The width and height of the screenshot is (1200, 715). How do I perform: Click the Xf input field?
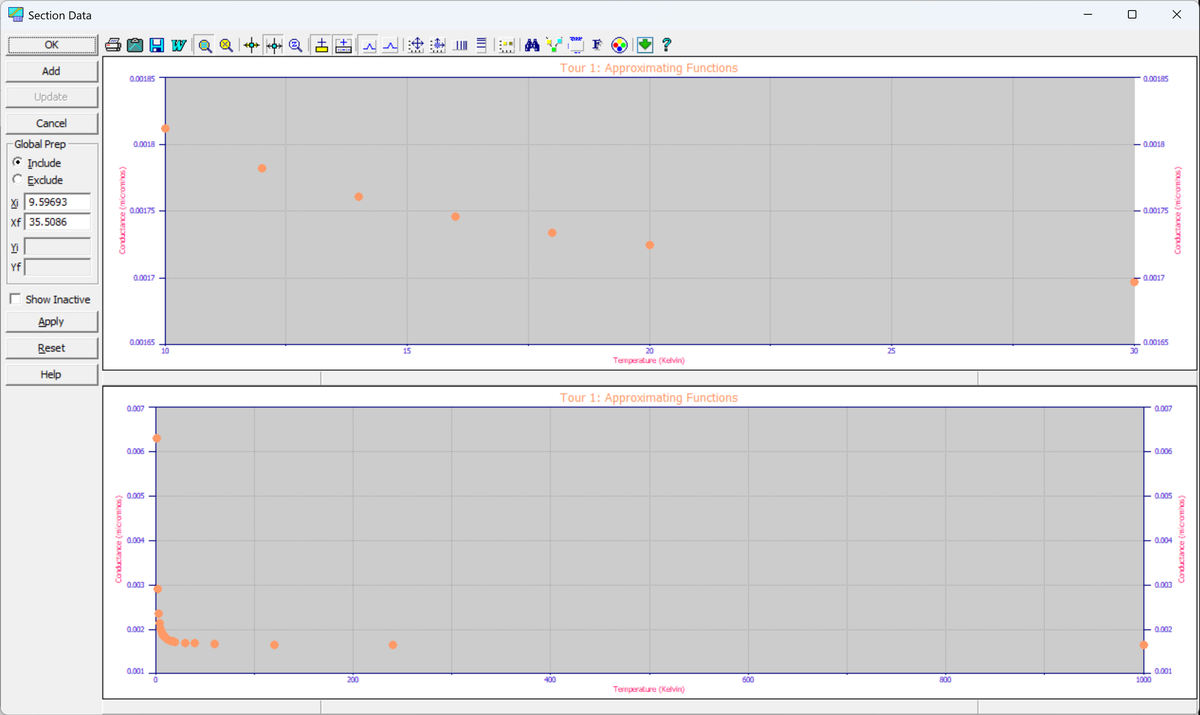57,221
